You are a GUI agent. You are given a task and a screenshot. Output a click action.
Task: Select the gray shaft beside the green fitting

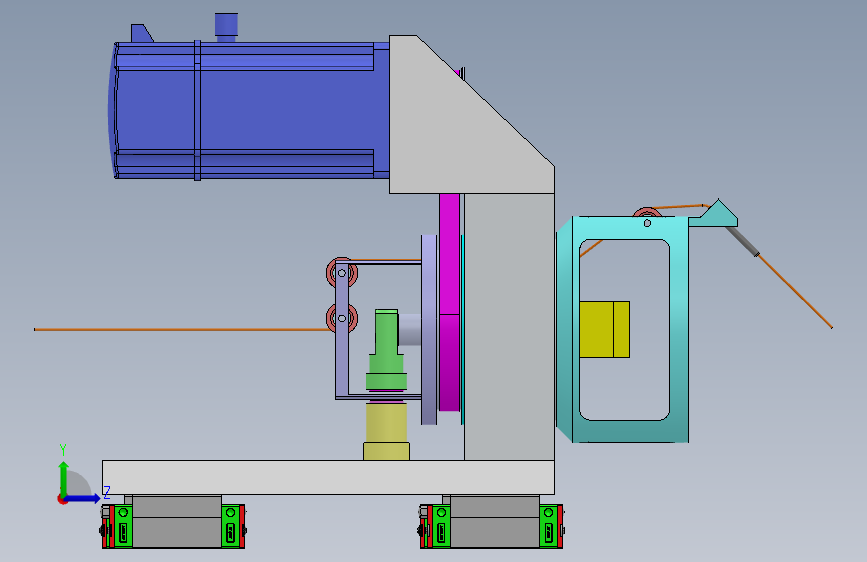[409, 330]
